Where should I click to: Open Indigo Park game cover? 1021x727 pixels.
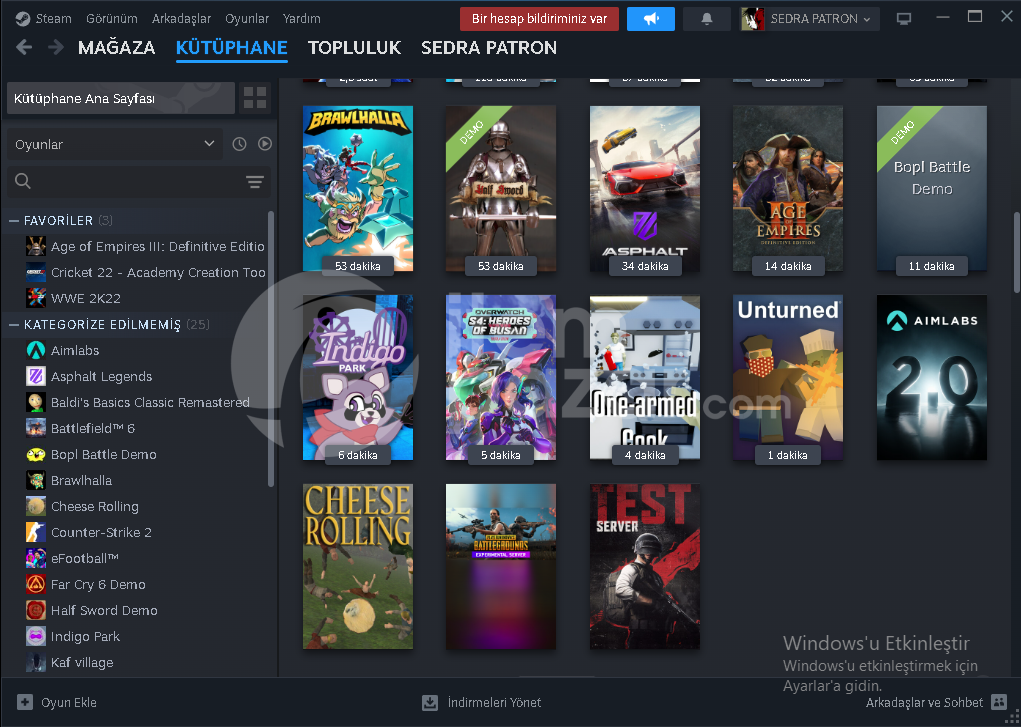click(x=357, y=377)
